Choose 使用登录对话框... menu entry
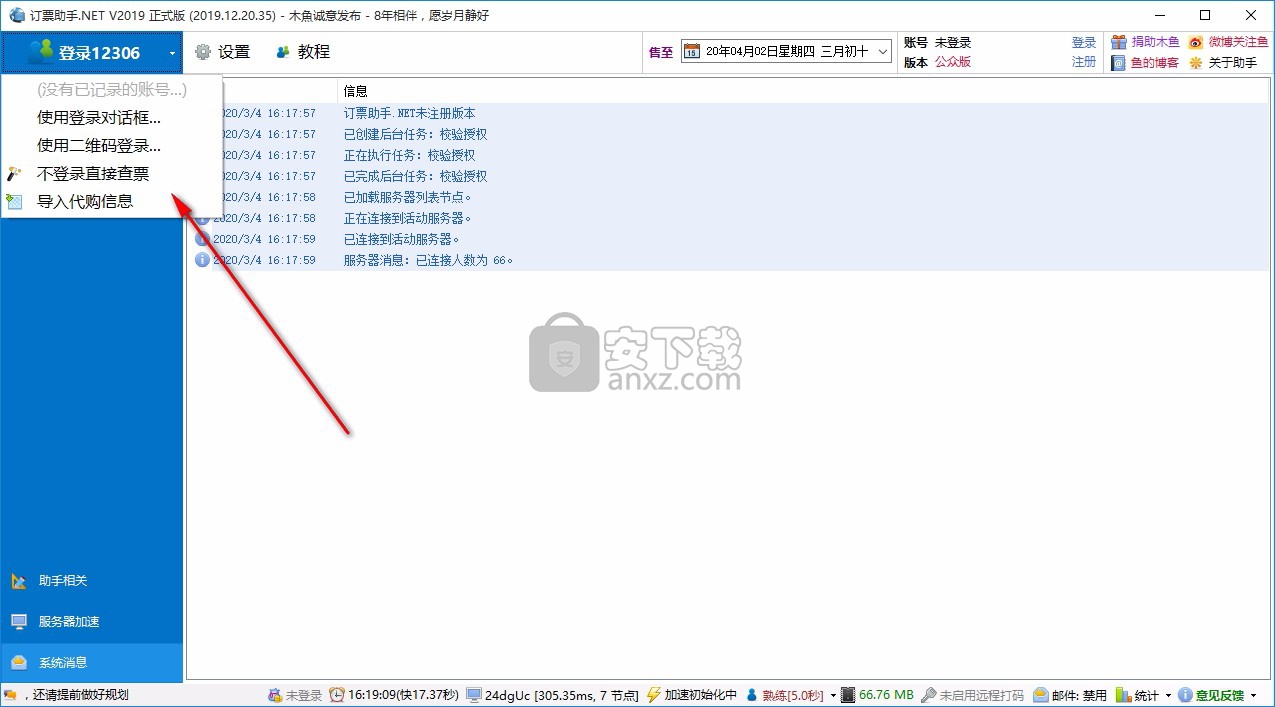This screenshot has height=707, width=1275. tap(98, 117)
